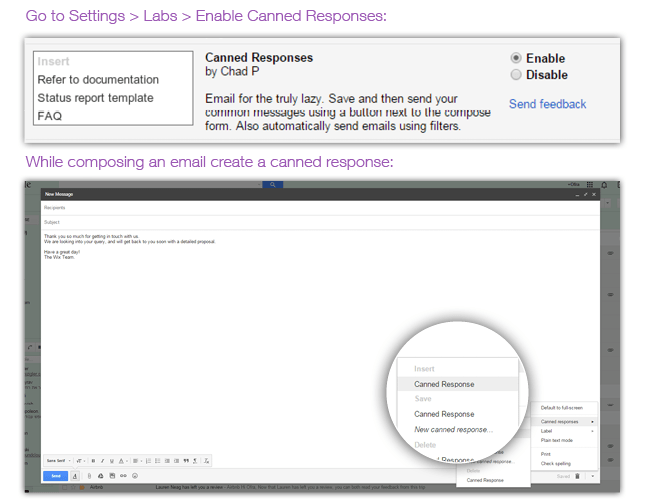Insert a link with the chain icon
The height and width of the screenshot is (500, 650).
tap(123, 476)
